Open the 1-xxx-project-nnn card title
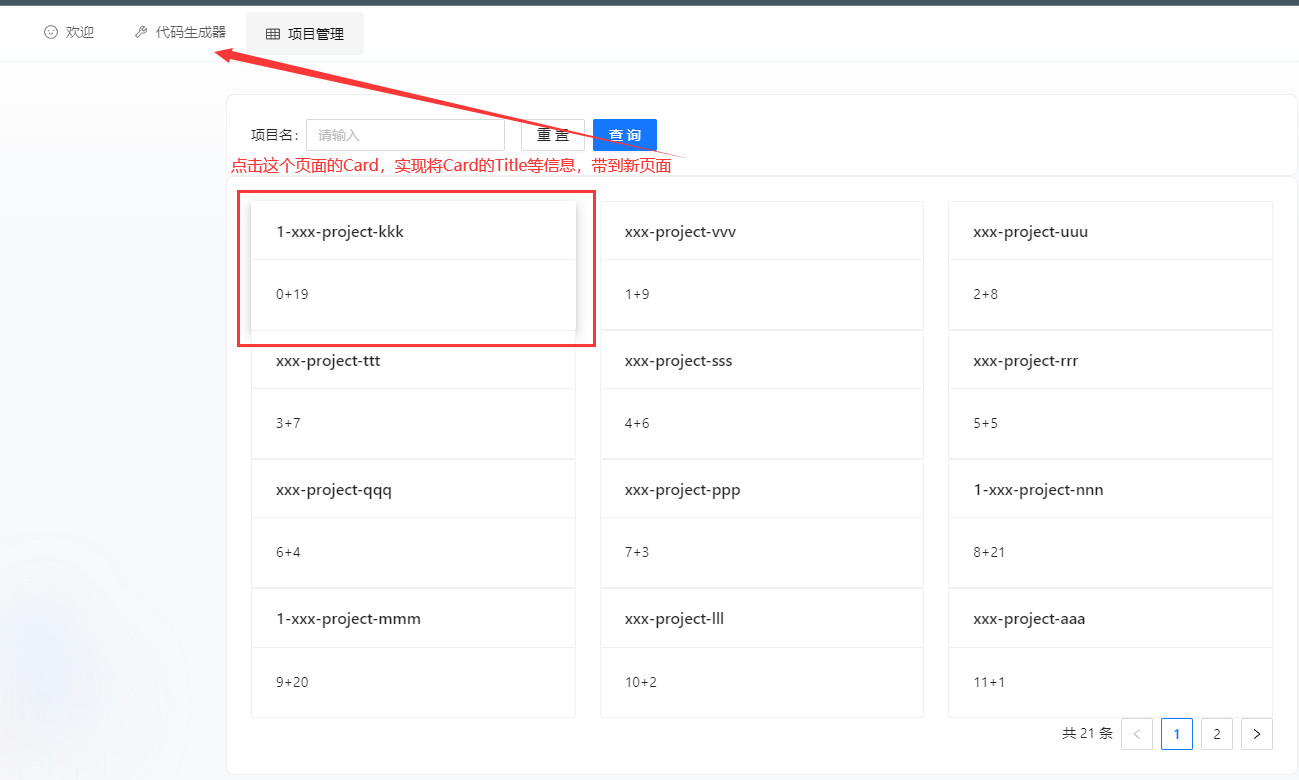This screenshot has height=780, width=1299. pos(1039,490)
